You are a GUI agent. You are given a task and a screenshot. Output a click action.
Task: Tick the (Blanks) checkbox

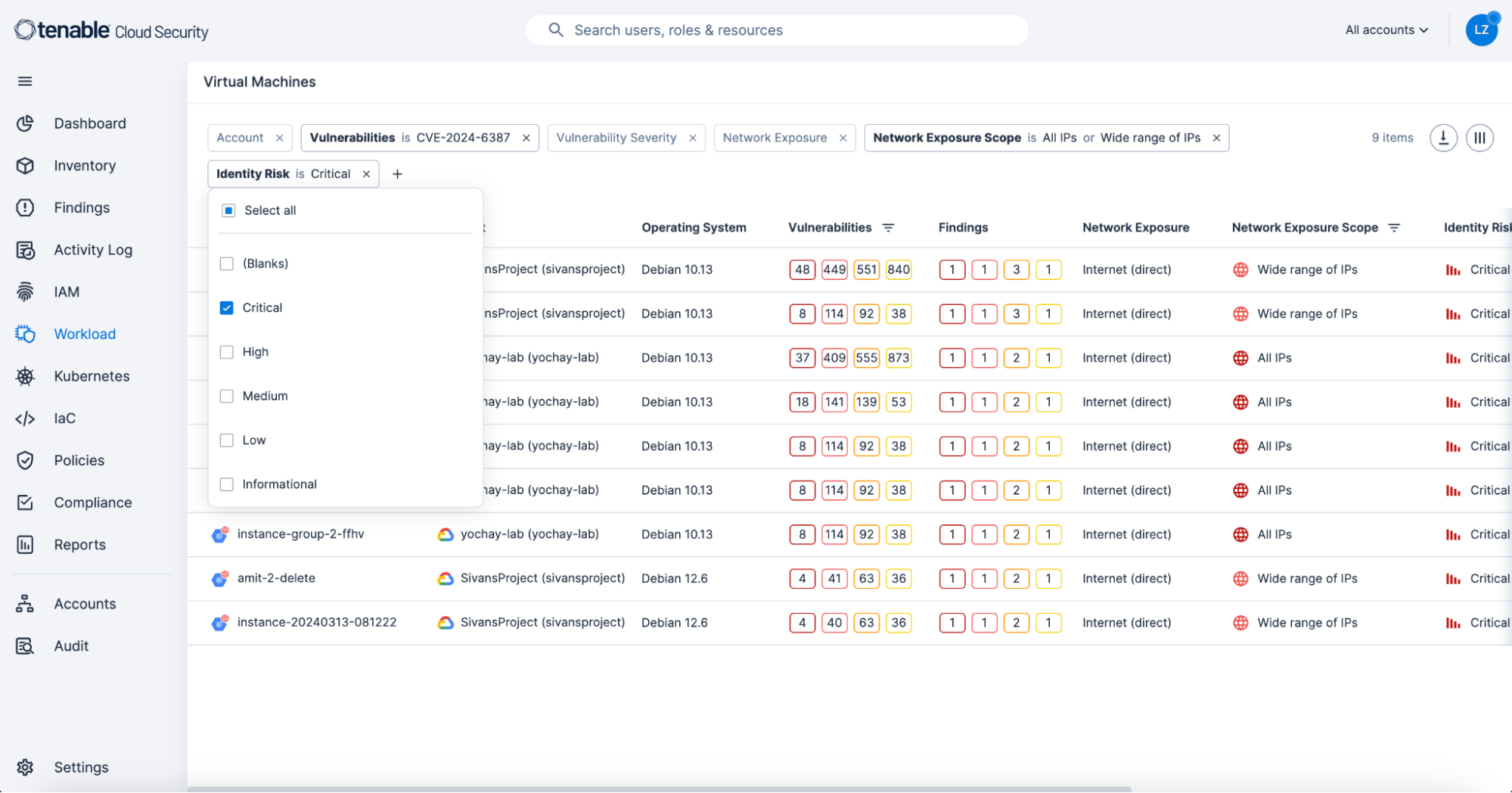(x=226, y=264)
